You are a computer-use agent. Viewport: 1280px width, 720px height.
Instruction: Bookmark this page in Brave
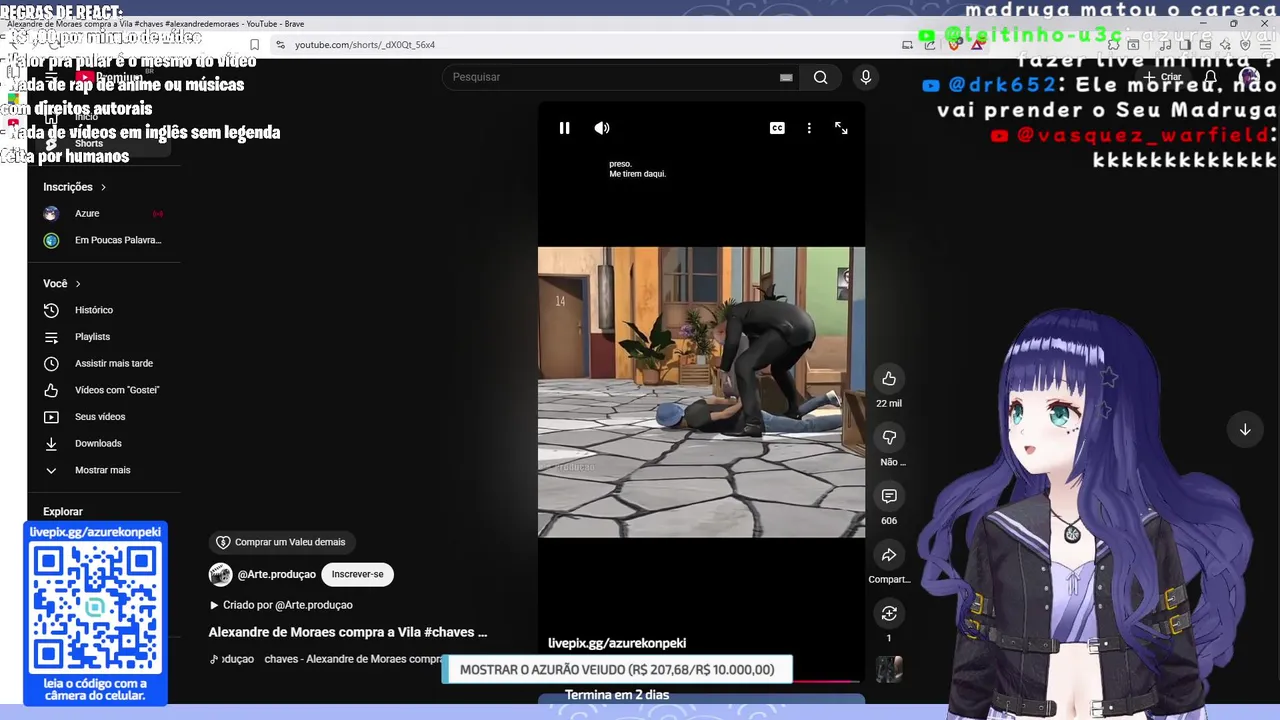pyautogui.click(x=254, y=45)
